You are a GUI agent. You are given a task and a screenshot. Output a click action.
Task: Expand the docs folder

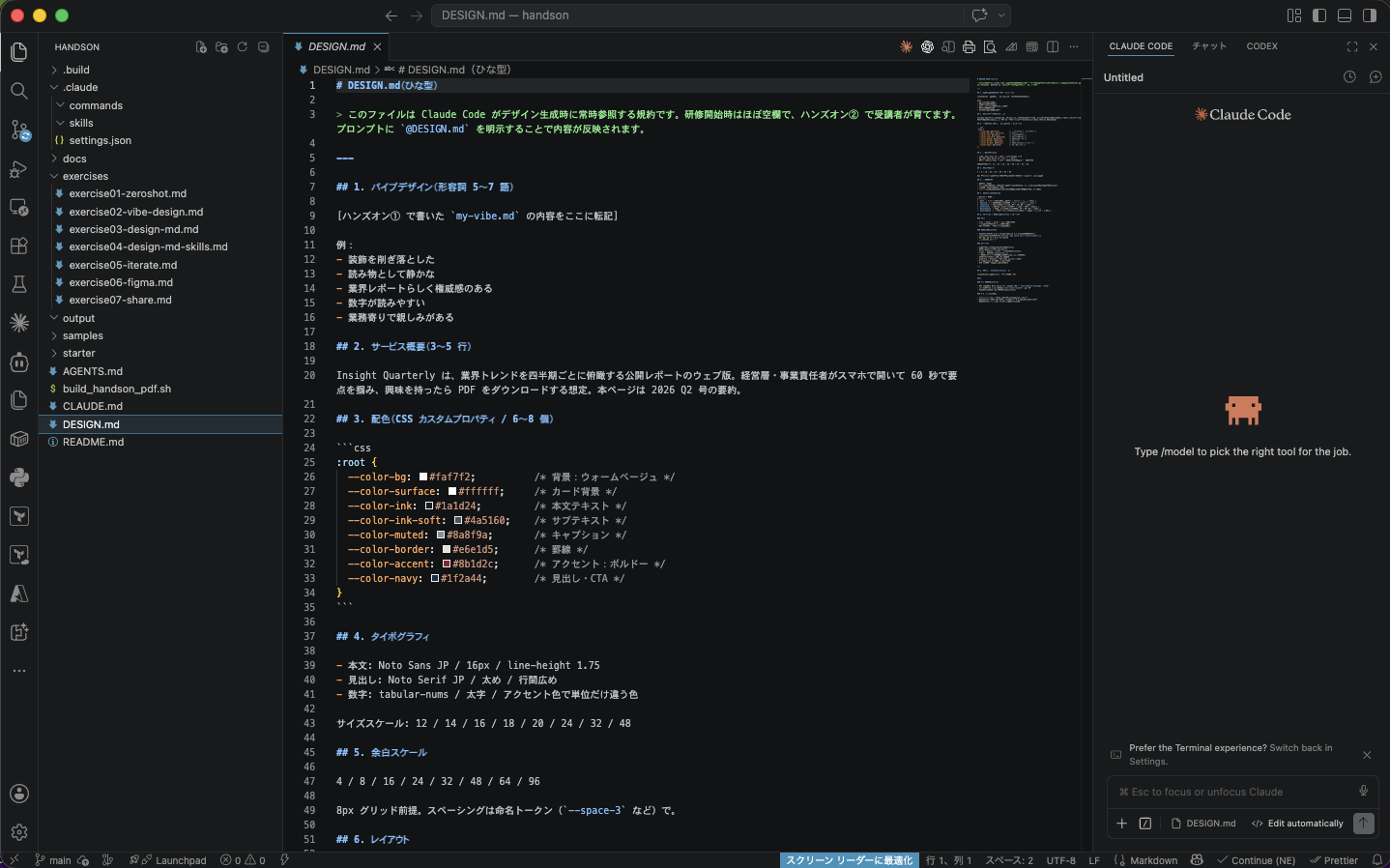[160, 159]
